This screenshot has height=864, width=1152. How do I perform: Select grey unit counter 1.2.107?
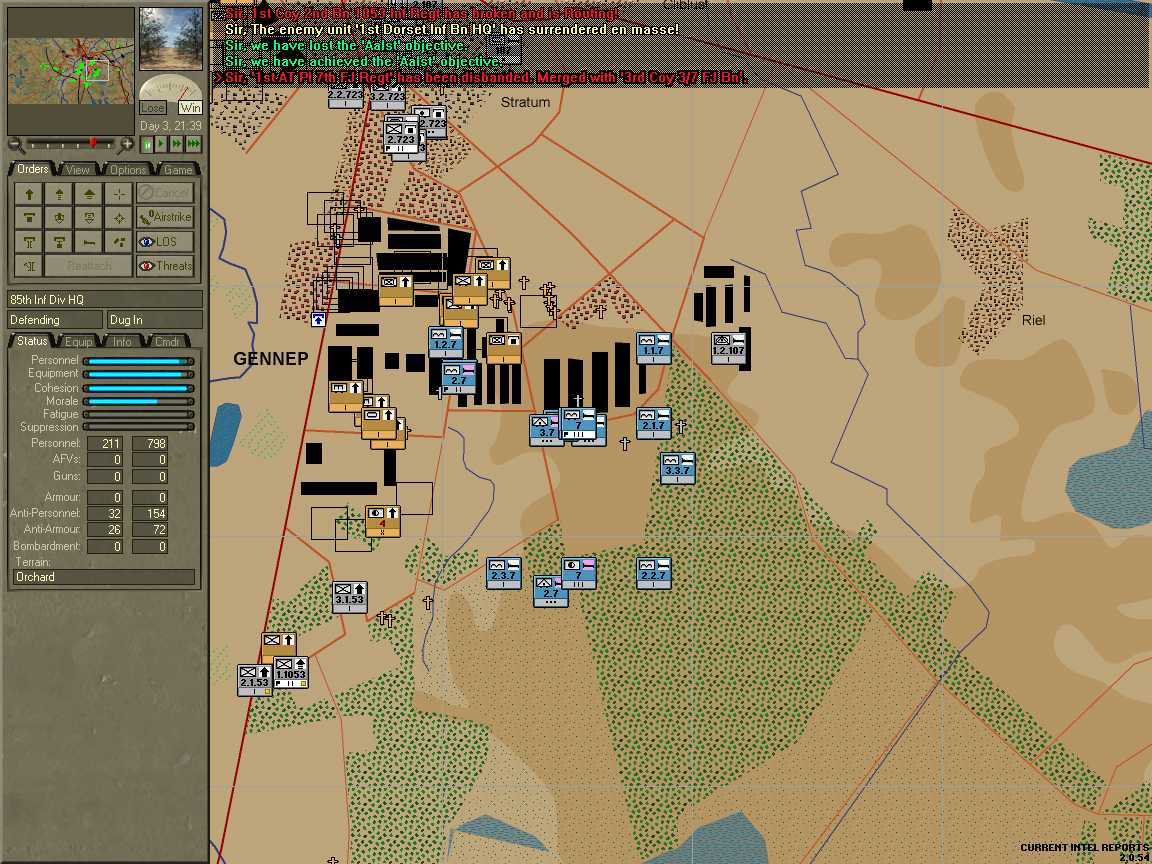tap(729, 348)
